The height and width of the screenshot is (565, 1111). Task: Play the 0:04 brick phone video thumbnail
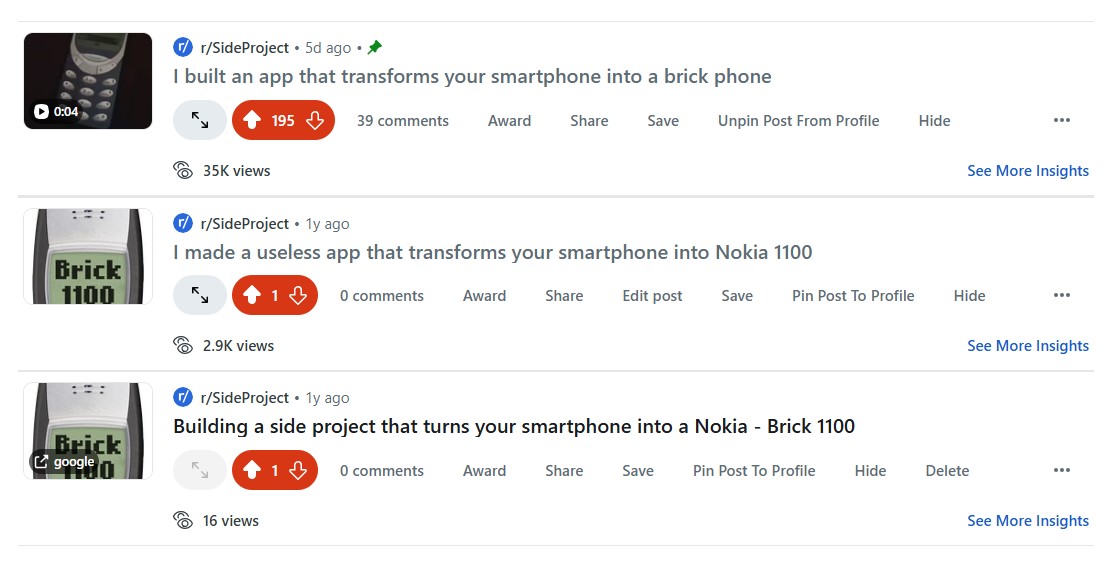coord(88,81)
